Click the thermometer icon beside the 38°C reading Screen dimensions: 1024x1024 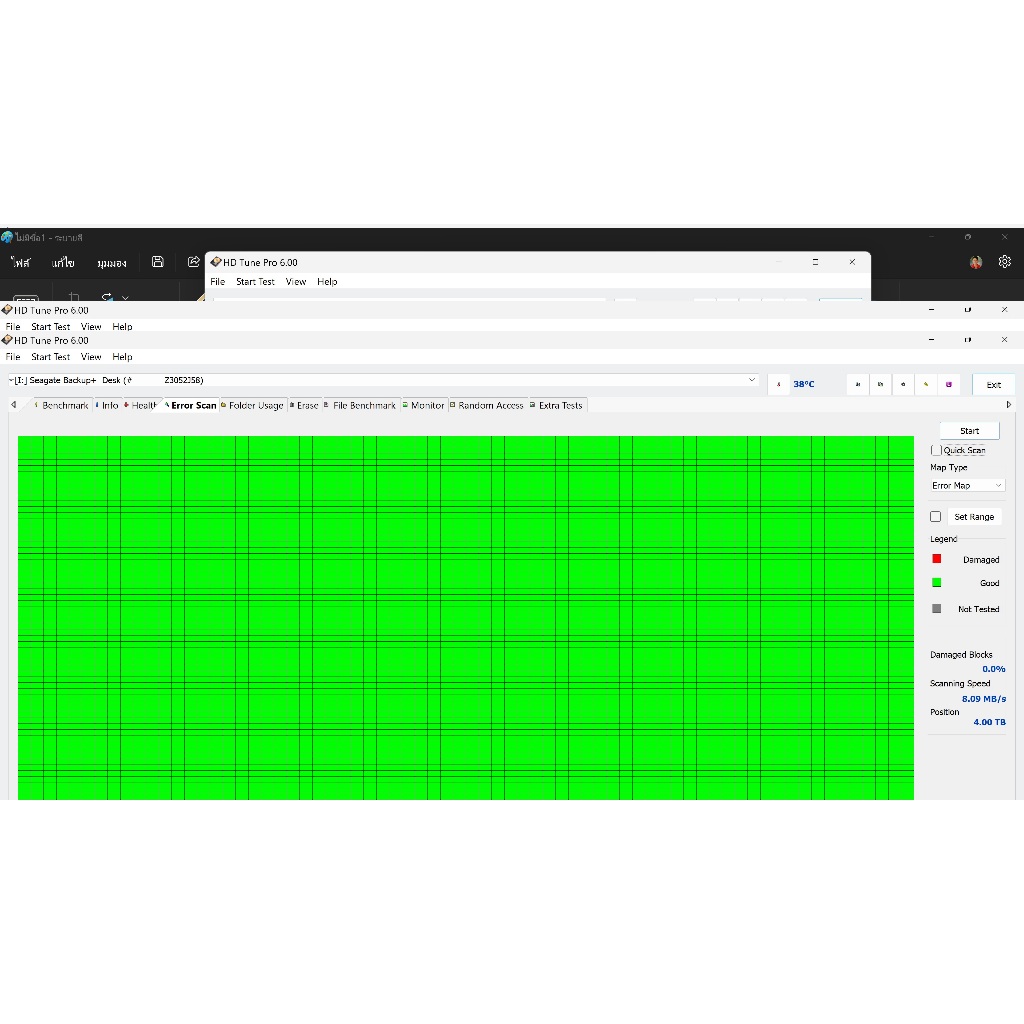point(779,384)
